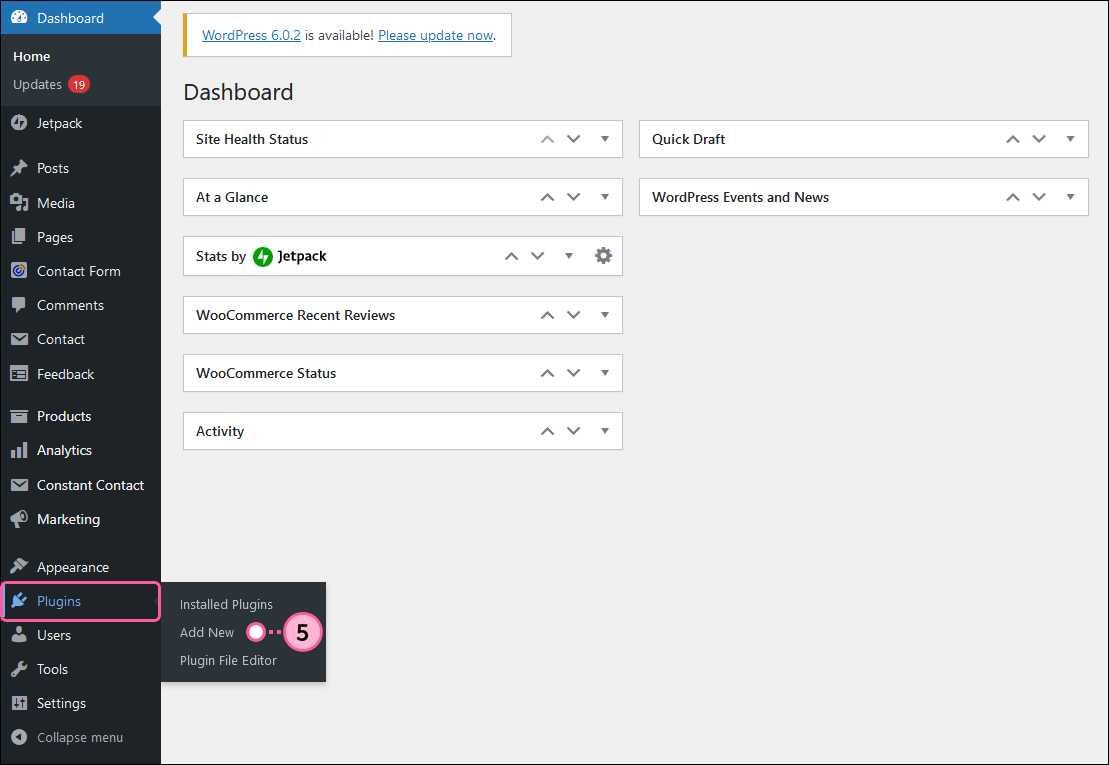Click the Collapse menu label
The height and width of the screenshot is (765, 1109).
(x=80, y=737)
